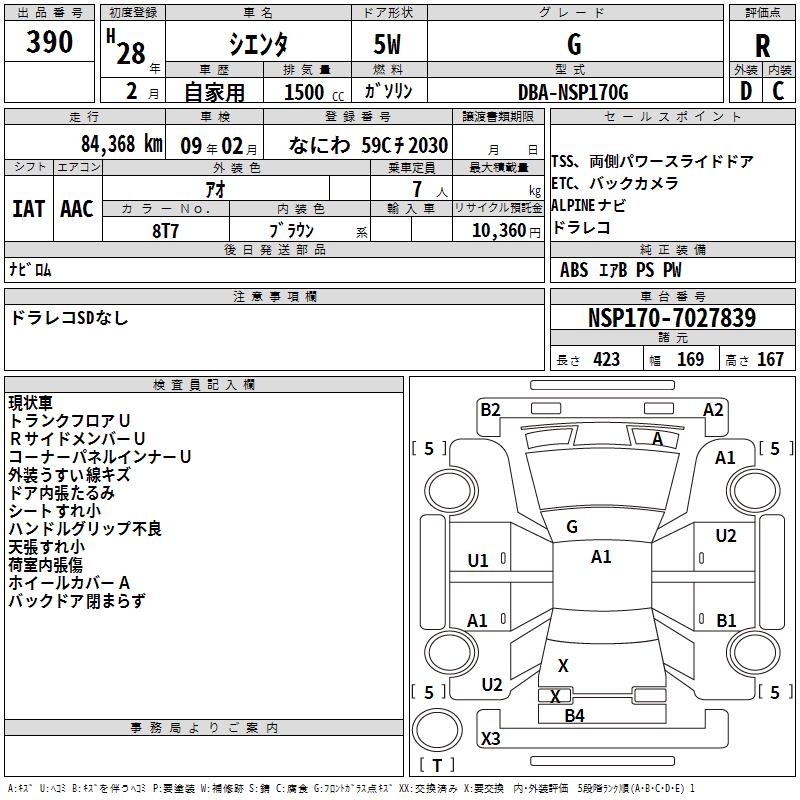Click the engine displacement 1500 cc
This screenshot has height=800, width=800.
314,92
